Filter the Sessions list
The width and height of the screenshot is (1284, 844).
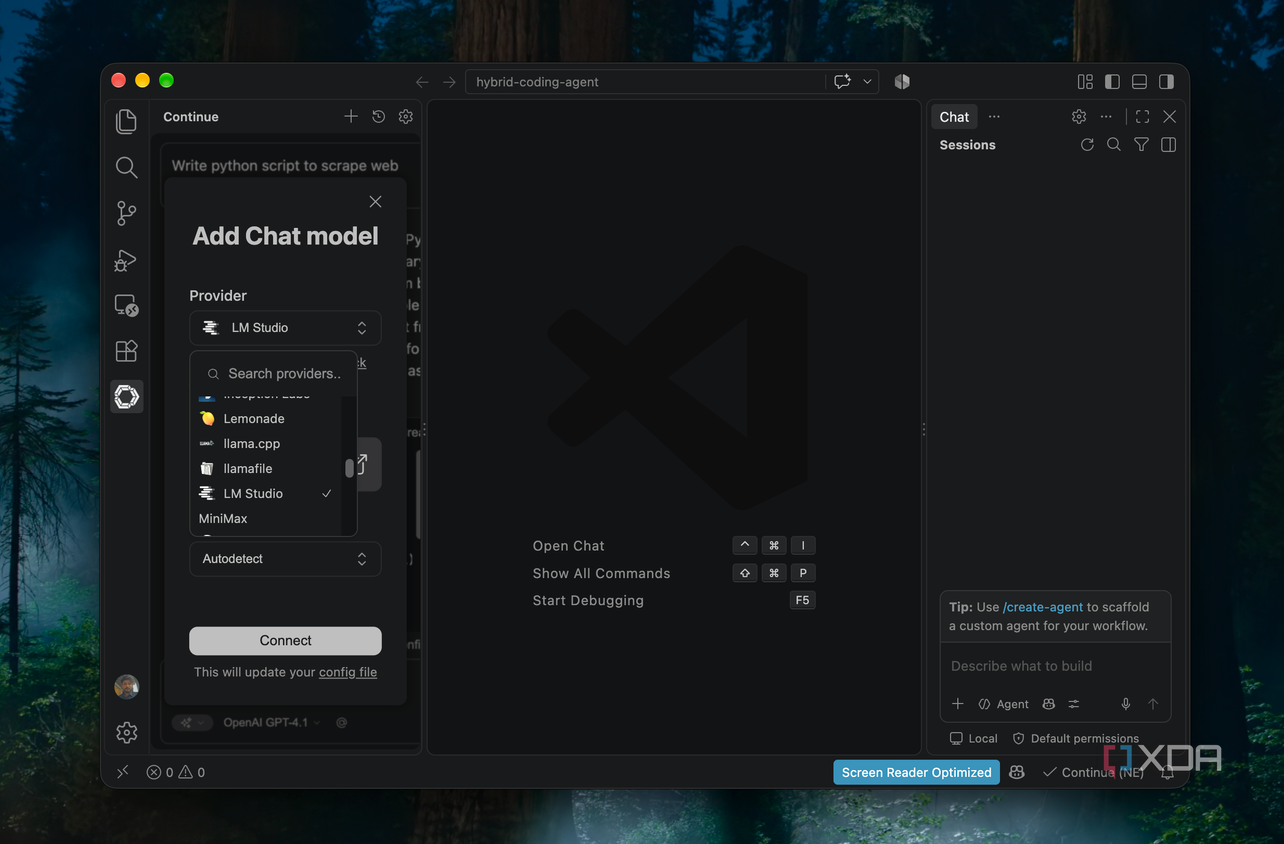coord(1141,145)
